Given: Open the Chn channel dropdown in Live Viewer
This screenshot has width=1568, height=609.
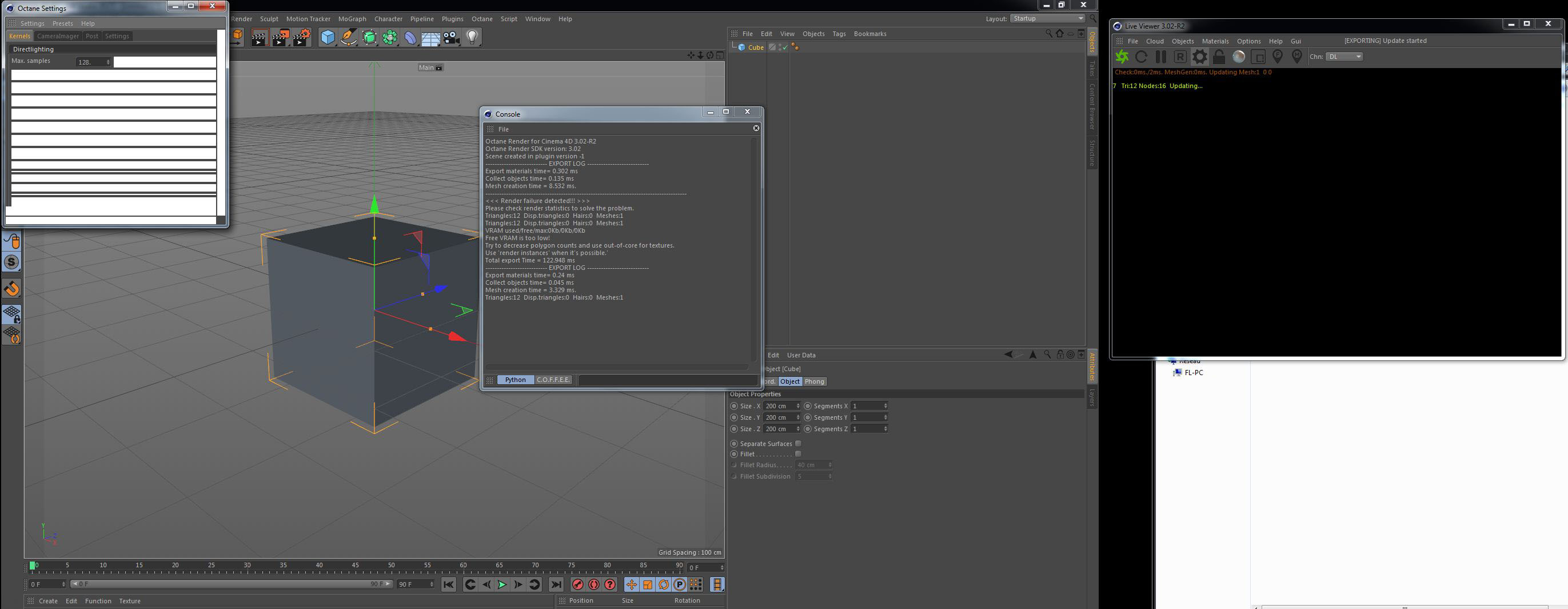Looking at the screenshot, I should coord(1344,57).
